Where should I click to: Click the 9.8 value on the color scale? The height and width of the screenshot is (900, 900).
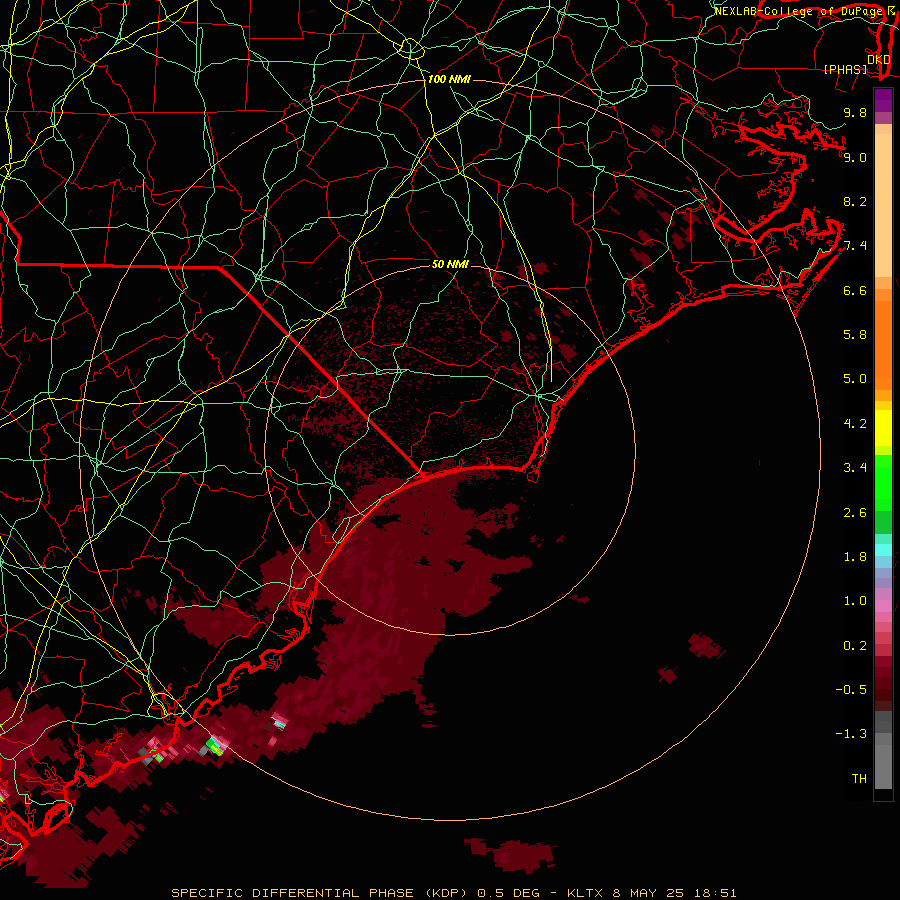[x=855, y=112]
